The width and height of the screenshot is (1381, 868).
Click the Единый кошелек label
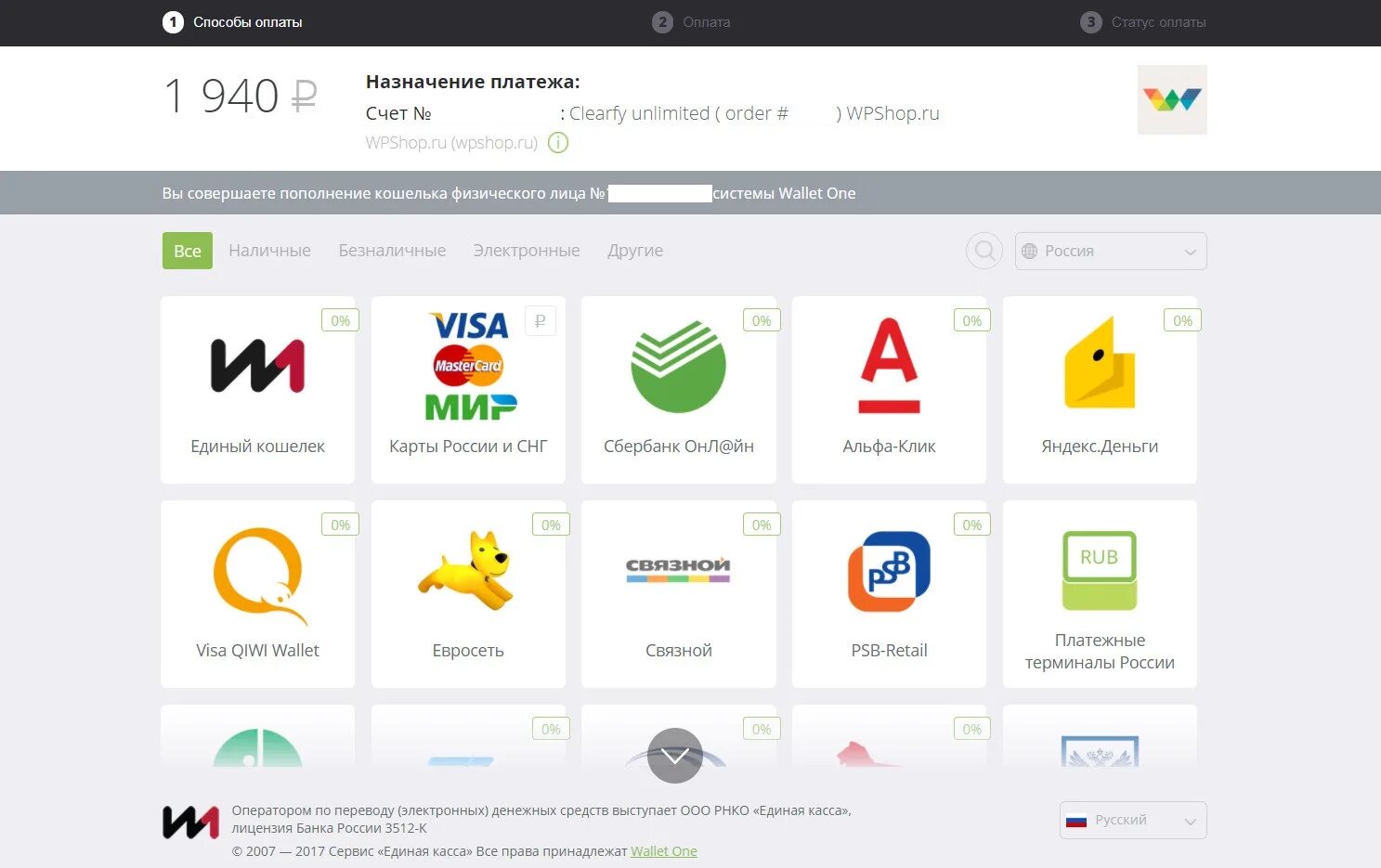coord(257,447)
